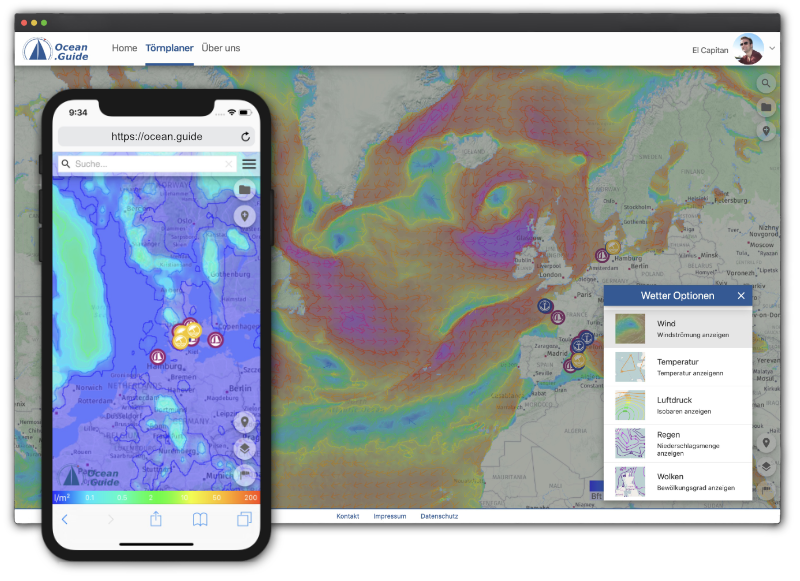Open bookmarks in the phone browser
Viewport: 800px width, 581px height.
(200, 519)
